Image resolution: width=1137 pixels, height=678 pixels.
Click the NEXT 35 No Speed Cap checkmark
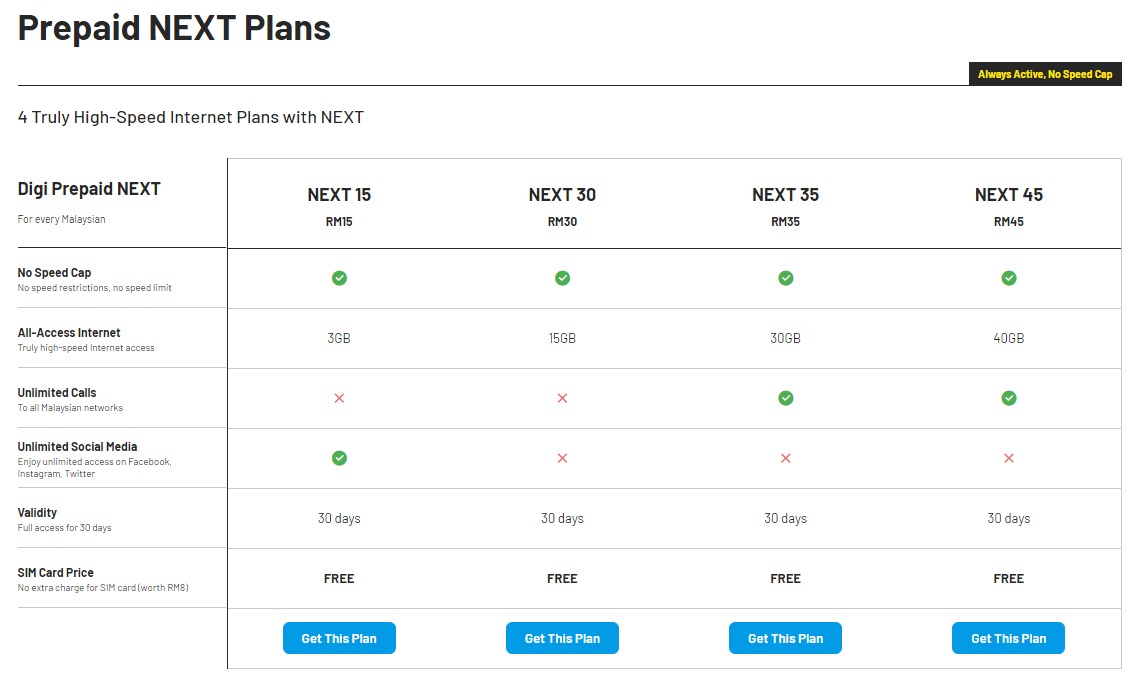coord(786,278)
